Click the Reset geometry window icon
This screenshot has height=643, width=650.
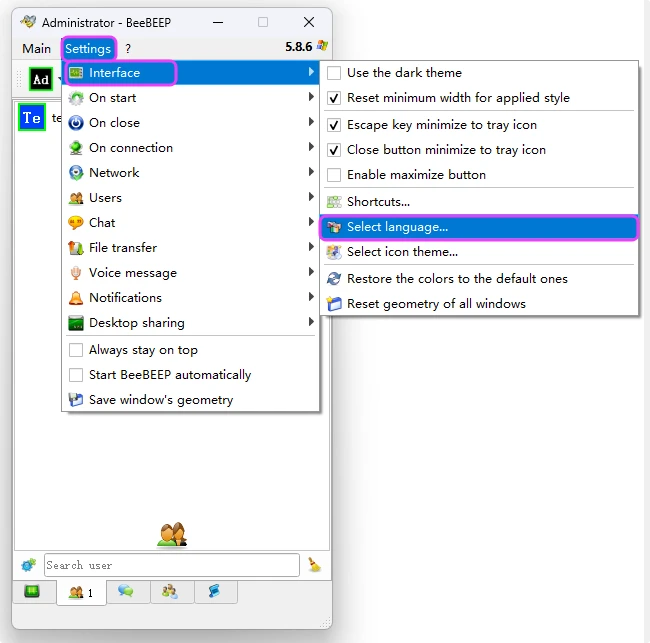click(x=334, y=304)
